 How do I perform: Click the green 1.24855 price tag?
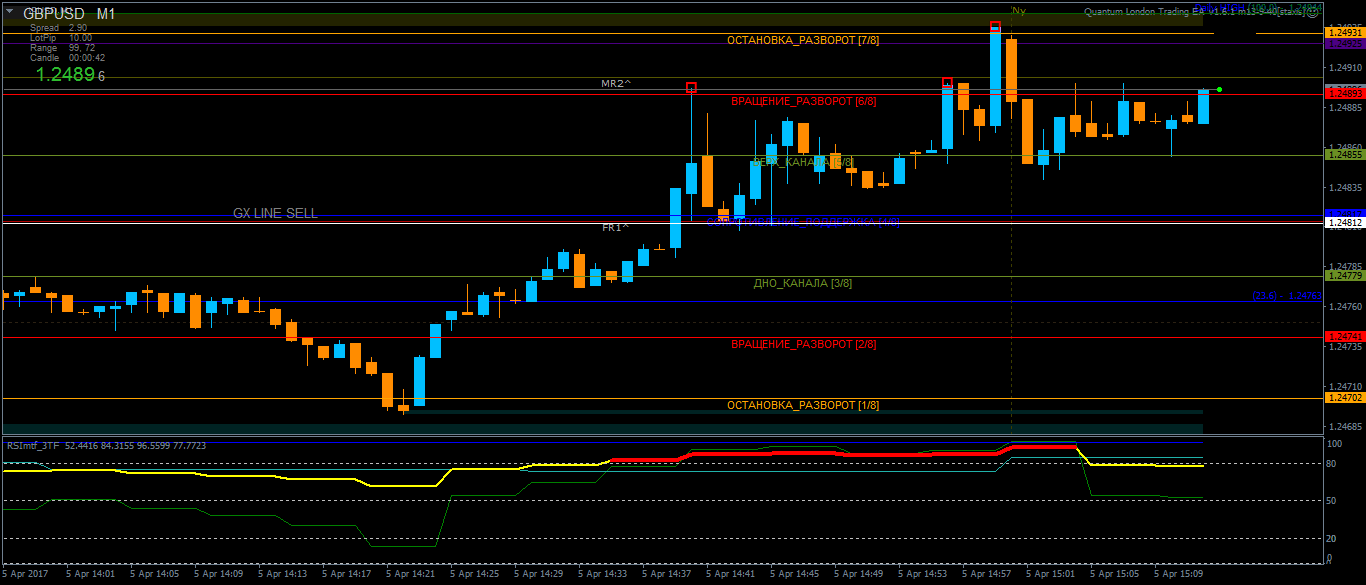point(1344,155)
